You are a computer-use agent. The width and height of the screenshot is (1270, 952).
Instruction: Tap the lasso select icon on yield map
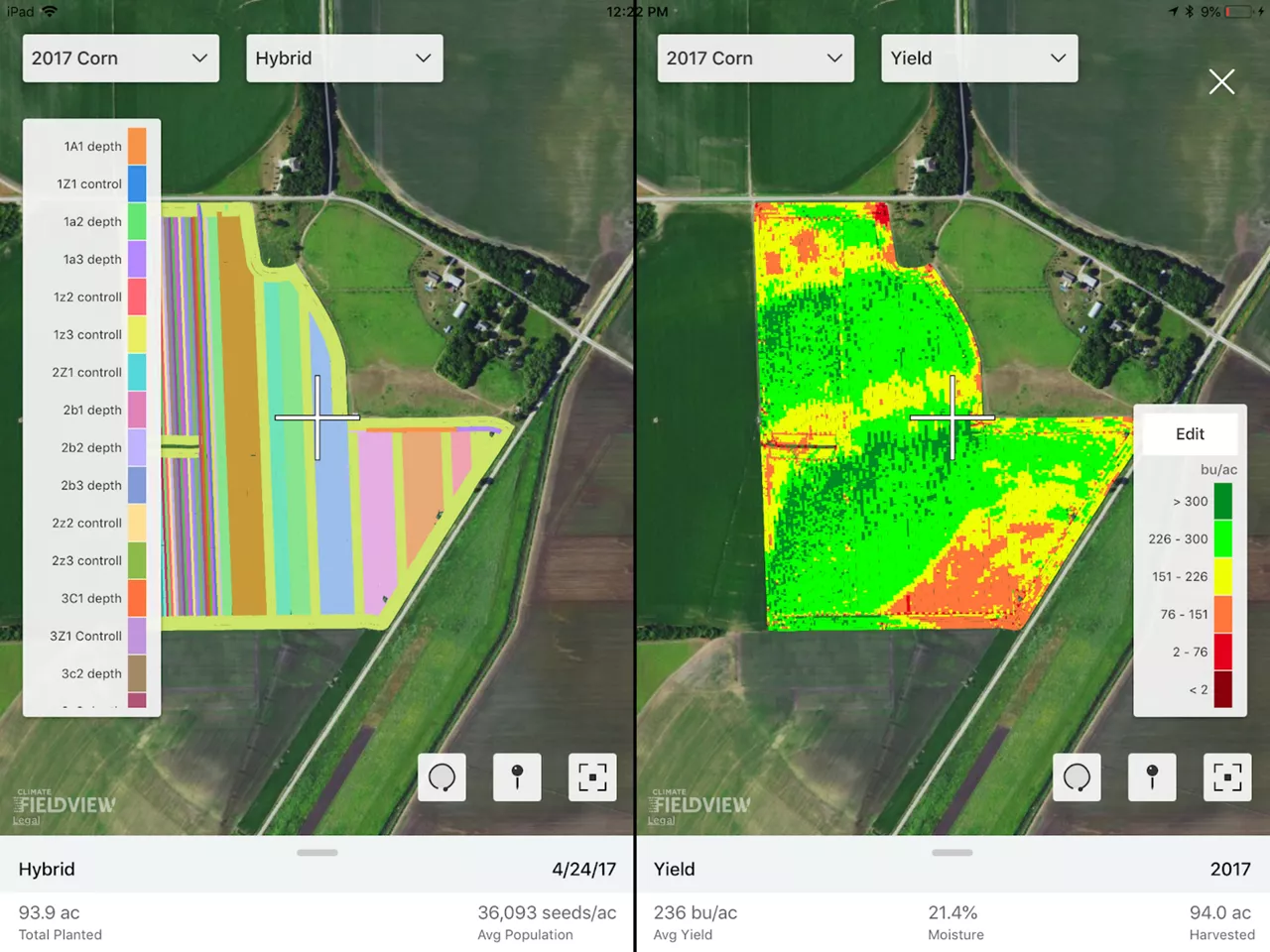1077,777
